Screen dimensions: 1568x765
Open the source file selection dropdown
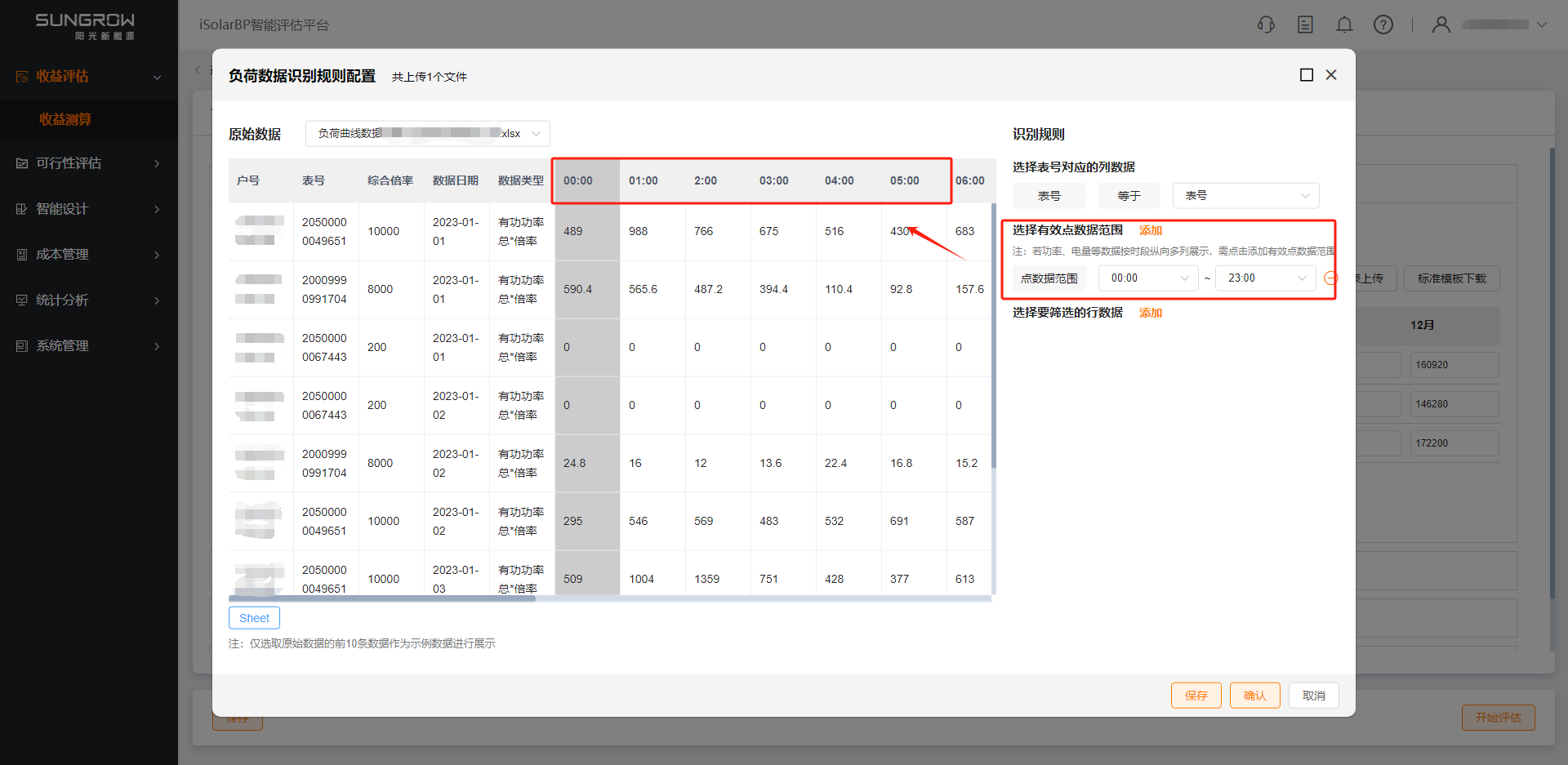tap(427, 133)
